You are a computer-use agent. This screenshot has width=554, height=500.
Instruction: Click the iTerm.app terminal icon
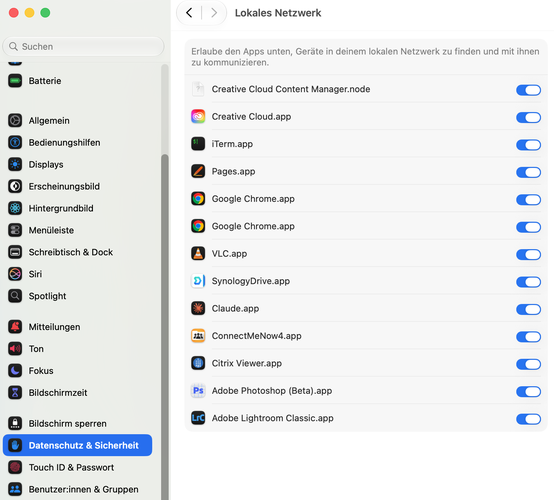pyautogui.click(x=198, y=144)
